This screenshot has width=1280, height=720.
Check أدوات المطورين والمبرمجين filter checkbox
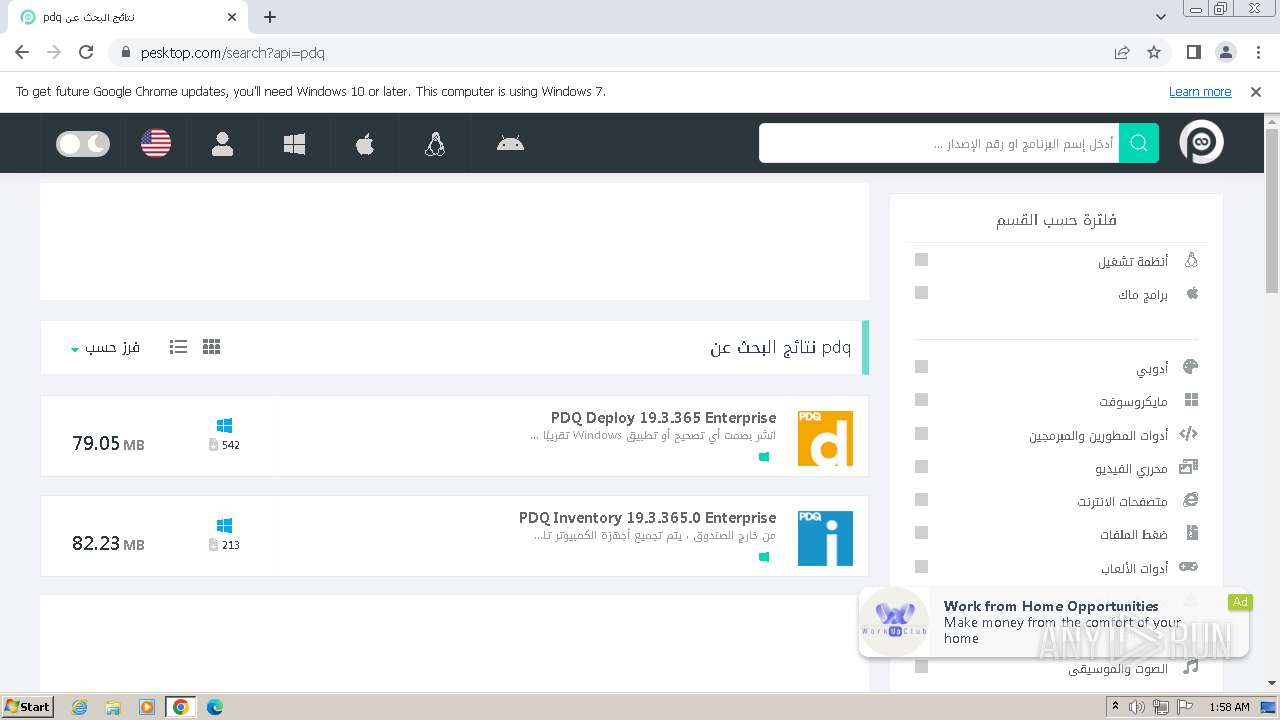[x=922, y=434]
